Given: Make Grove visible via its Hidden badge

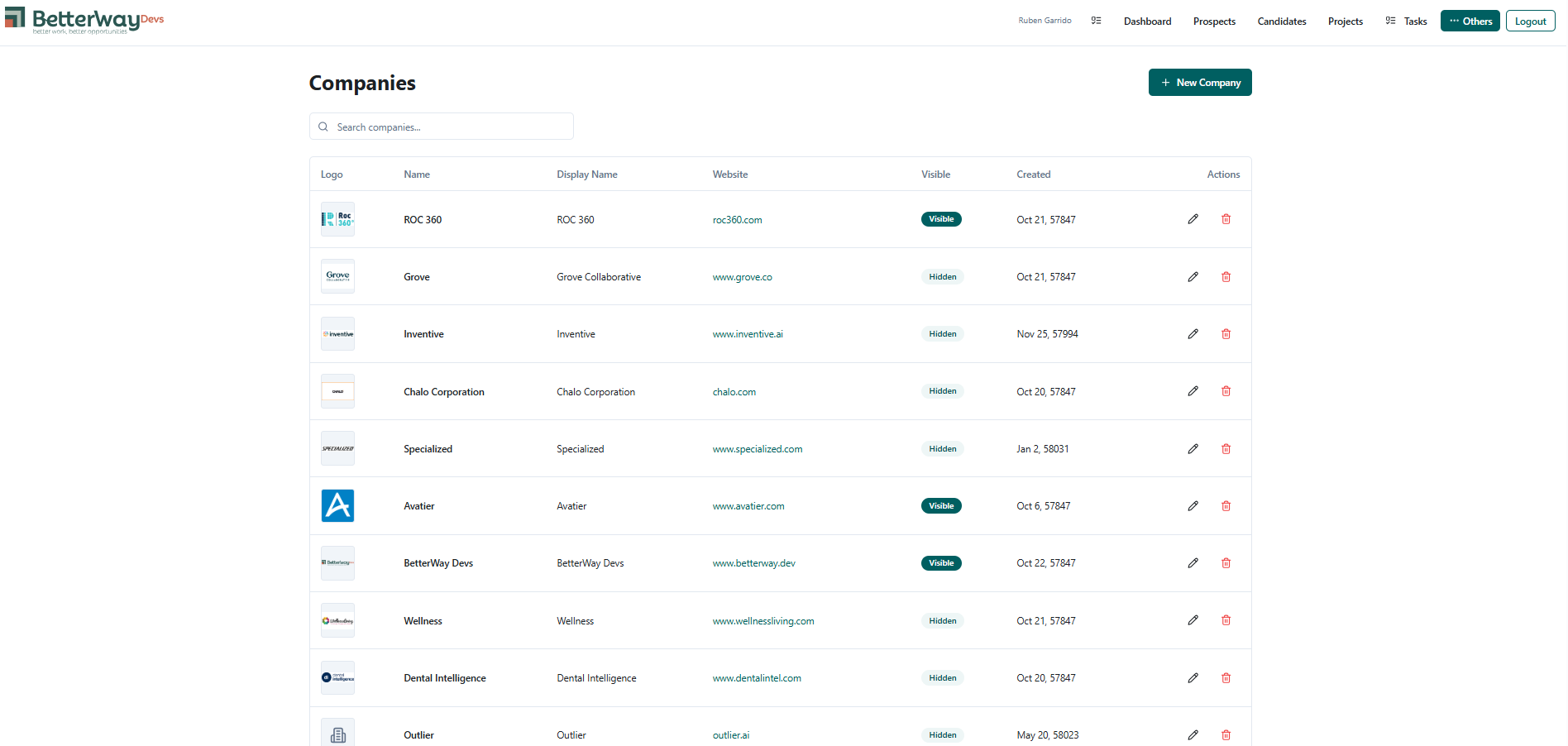Looking at the screenshot, I should point(942,276).
